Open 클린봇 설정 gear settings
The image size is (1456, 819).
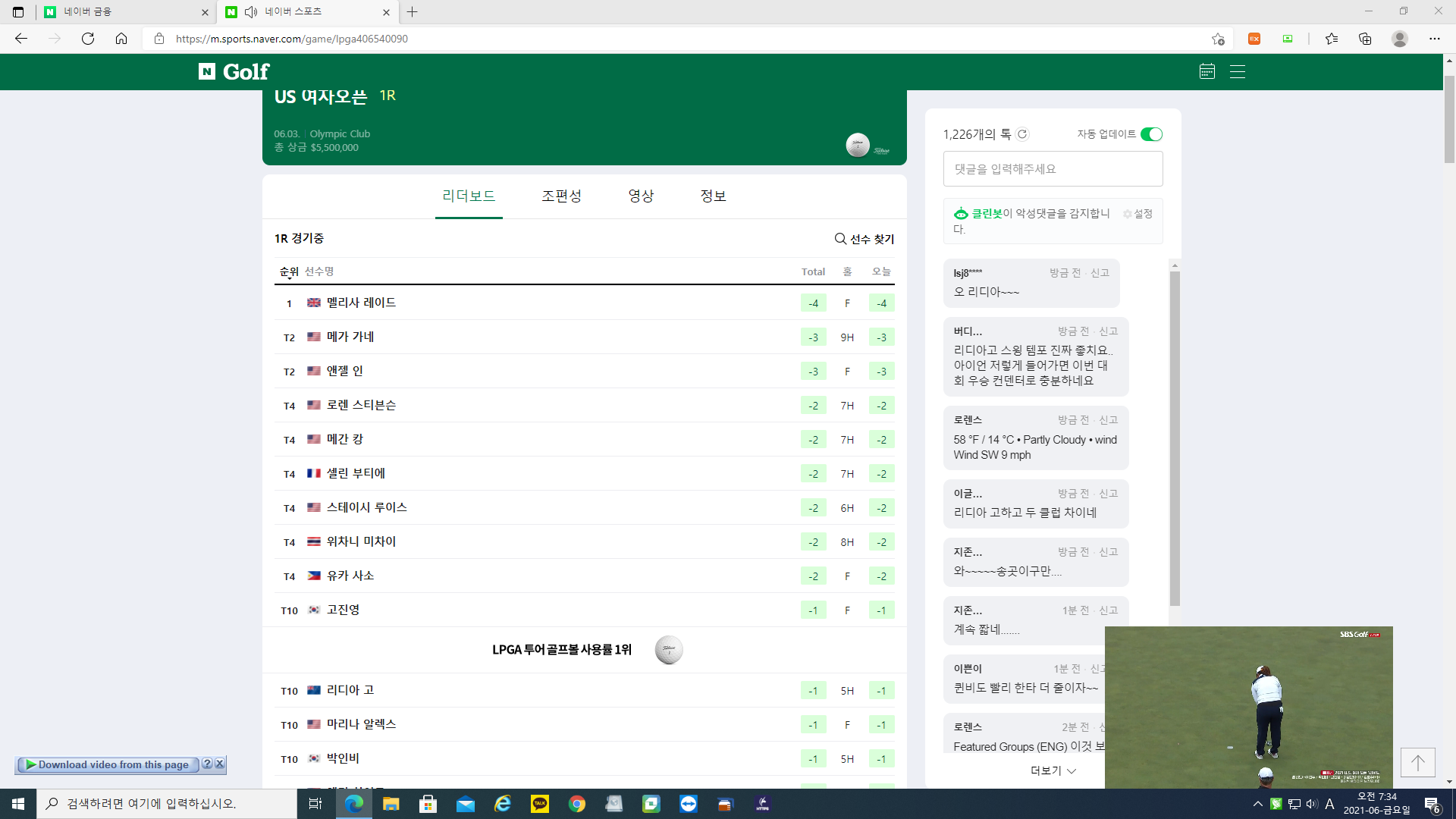[x=1137, y=214]
